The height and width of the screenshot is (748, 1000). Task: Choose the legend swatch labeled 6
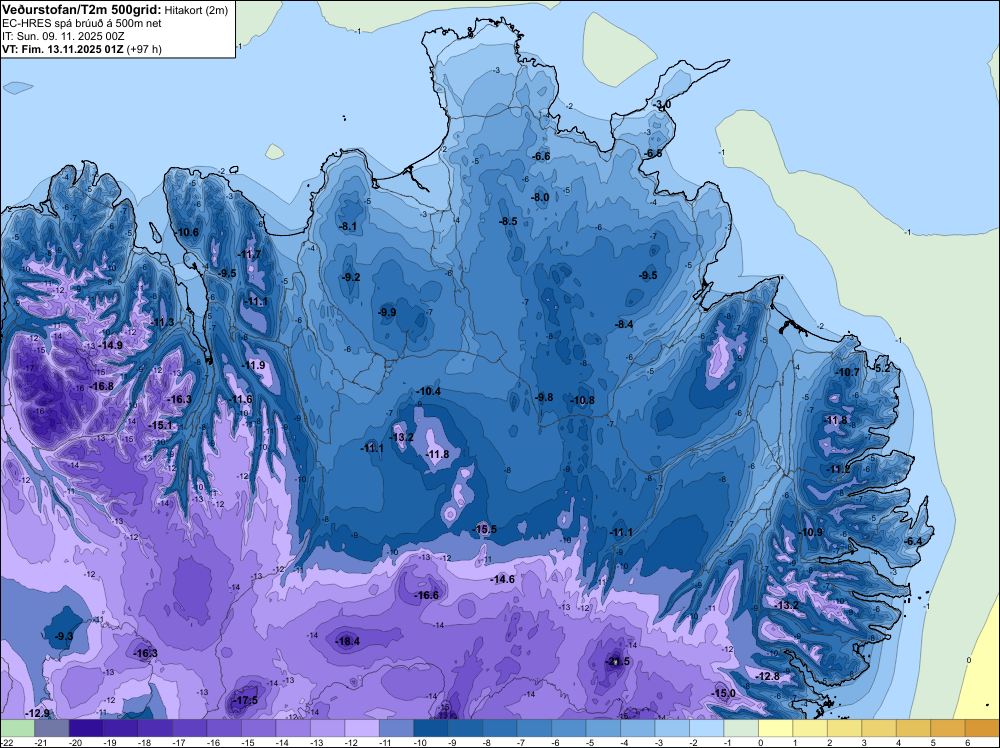[982, 728]
